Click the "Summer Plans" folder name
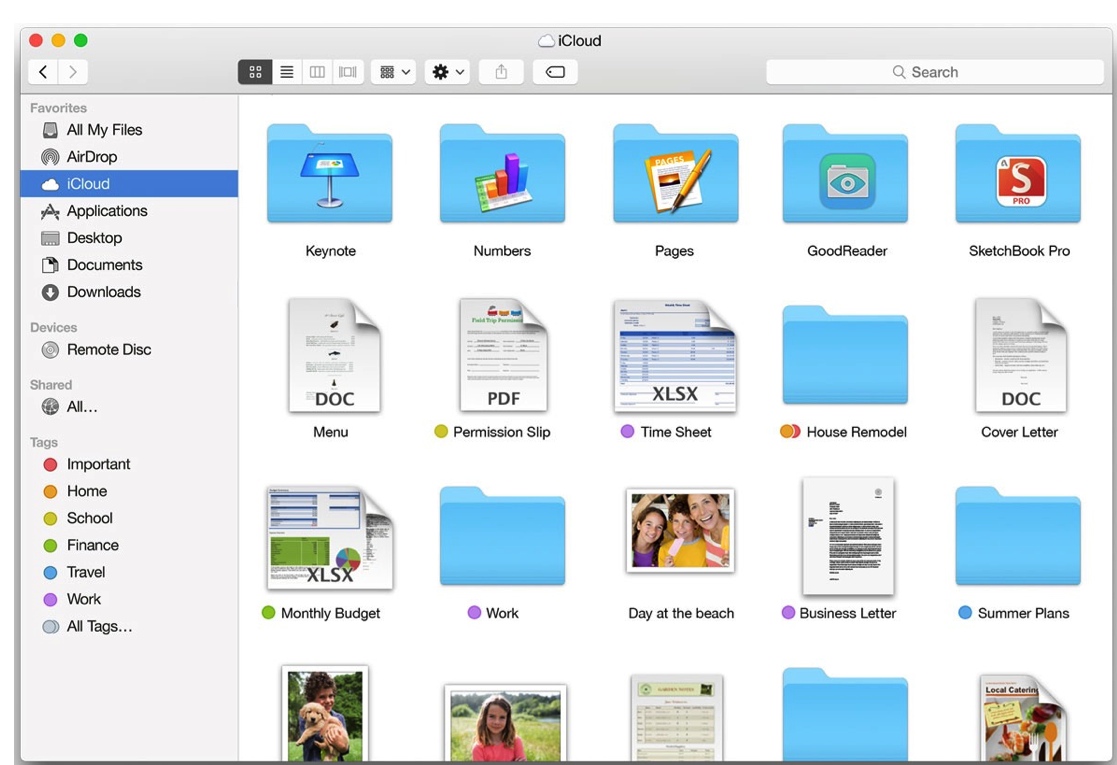Screen dimensions: 1117x765 pyautogui.click(x=1023, y=613)
